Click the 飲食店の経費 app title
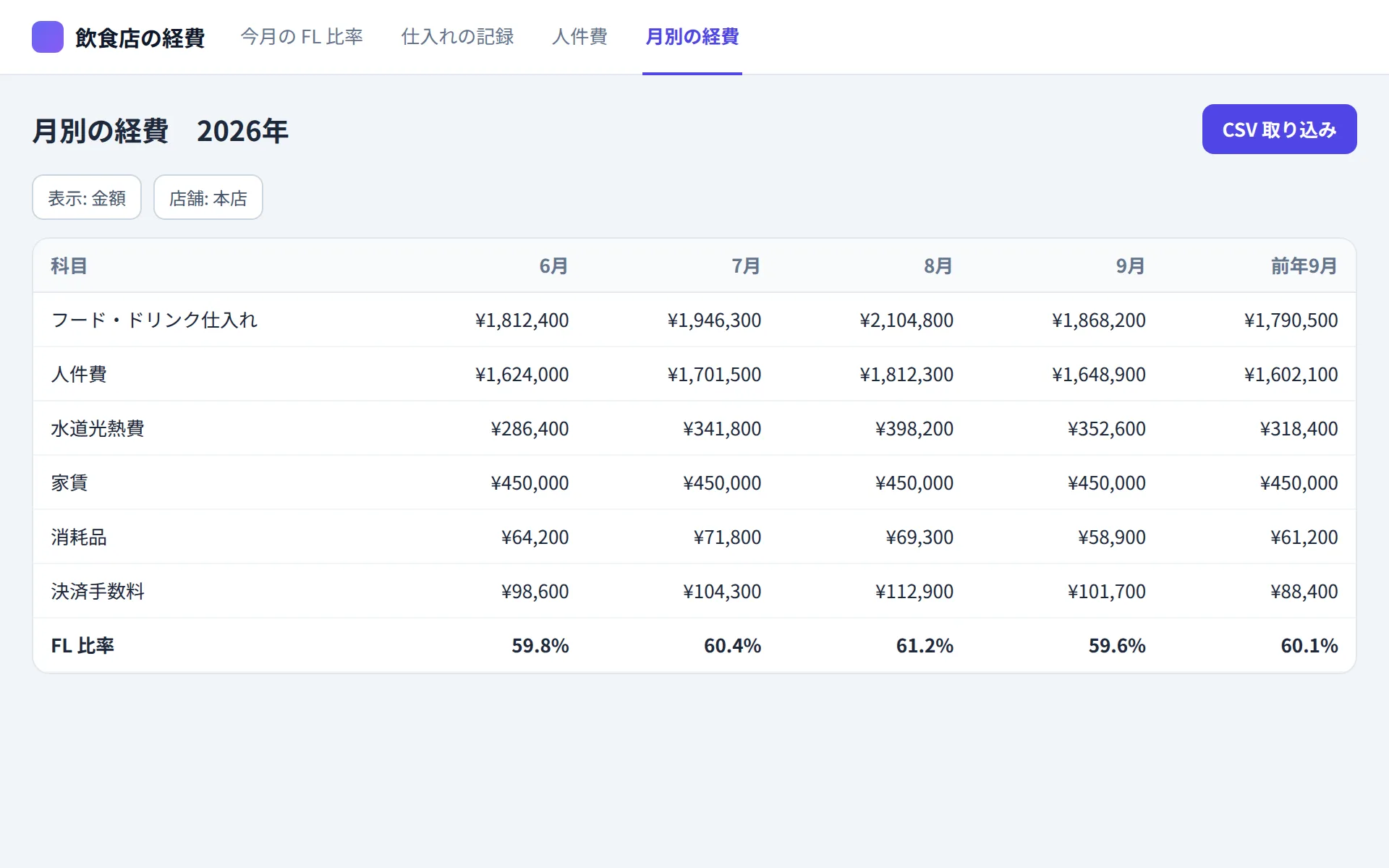 (x=140, y=38)
